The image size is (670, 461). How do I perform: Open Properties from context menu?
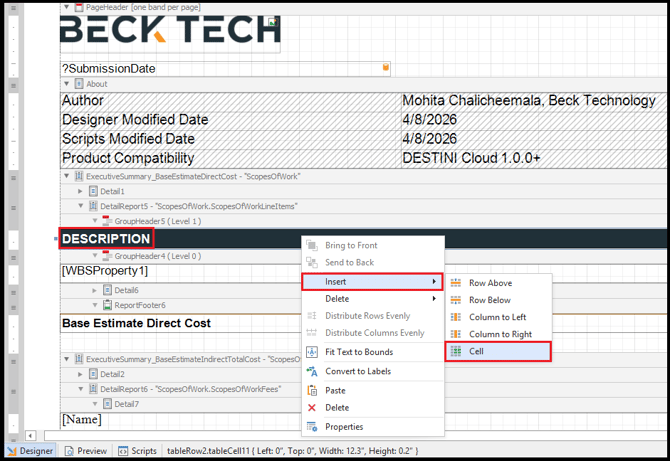tap(372, 427)
